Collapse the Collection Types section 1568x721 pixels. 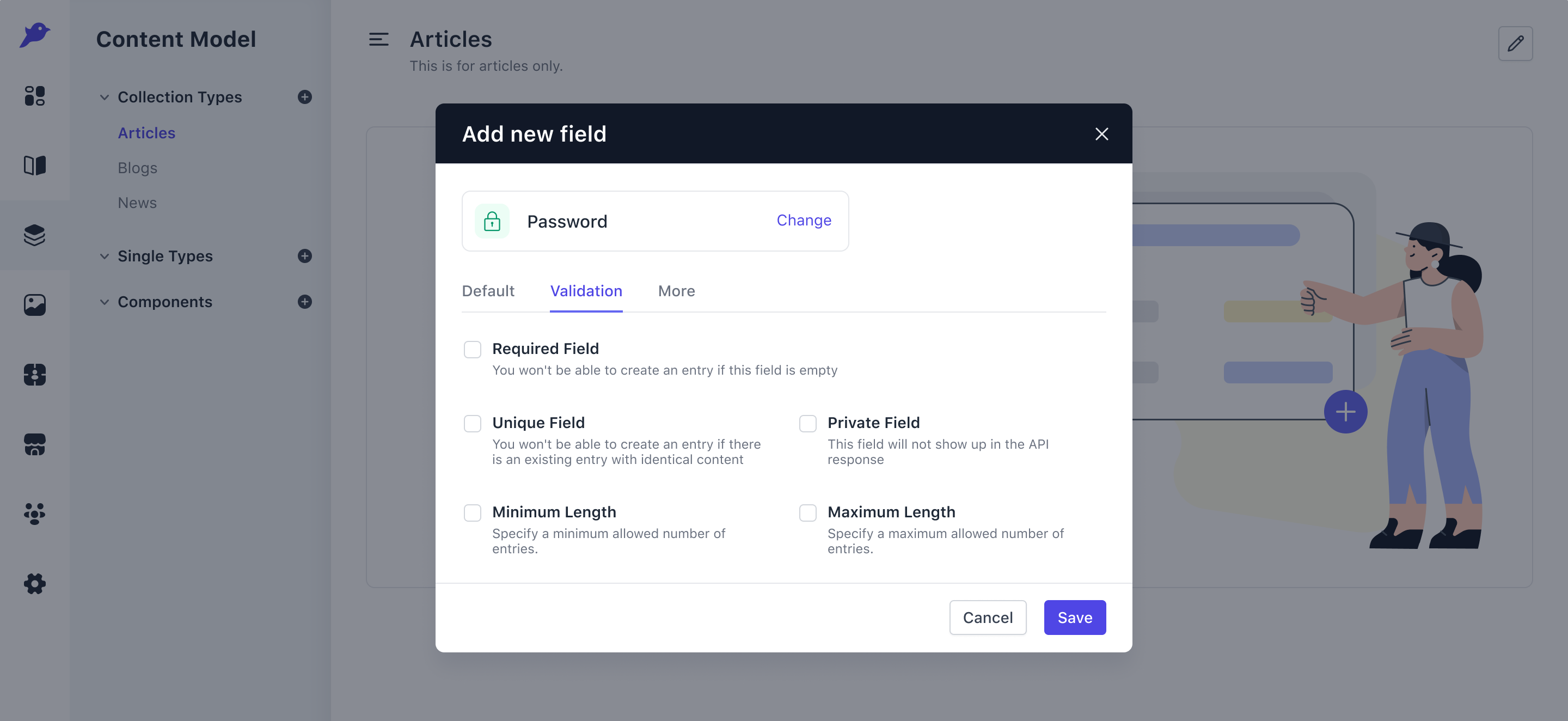(x=105, y=97)
